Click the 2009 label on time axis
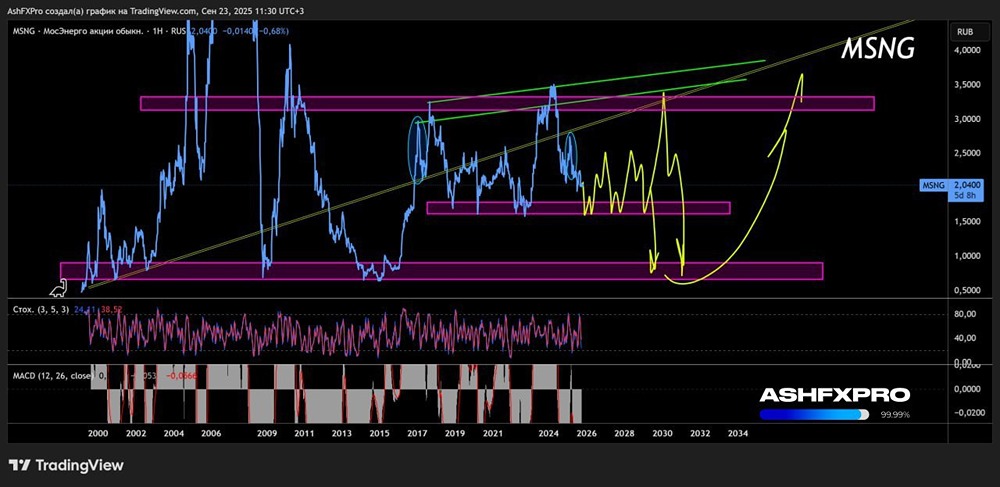 tap(267, 433)
